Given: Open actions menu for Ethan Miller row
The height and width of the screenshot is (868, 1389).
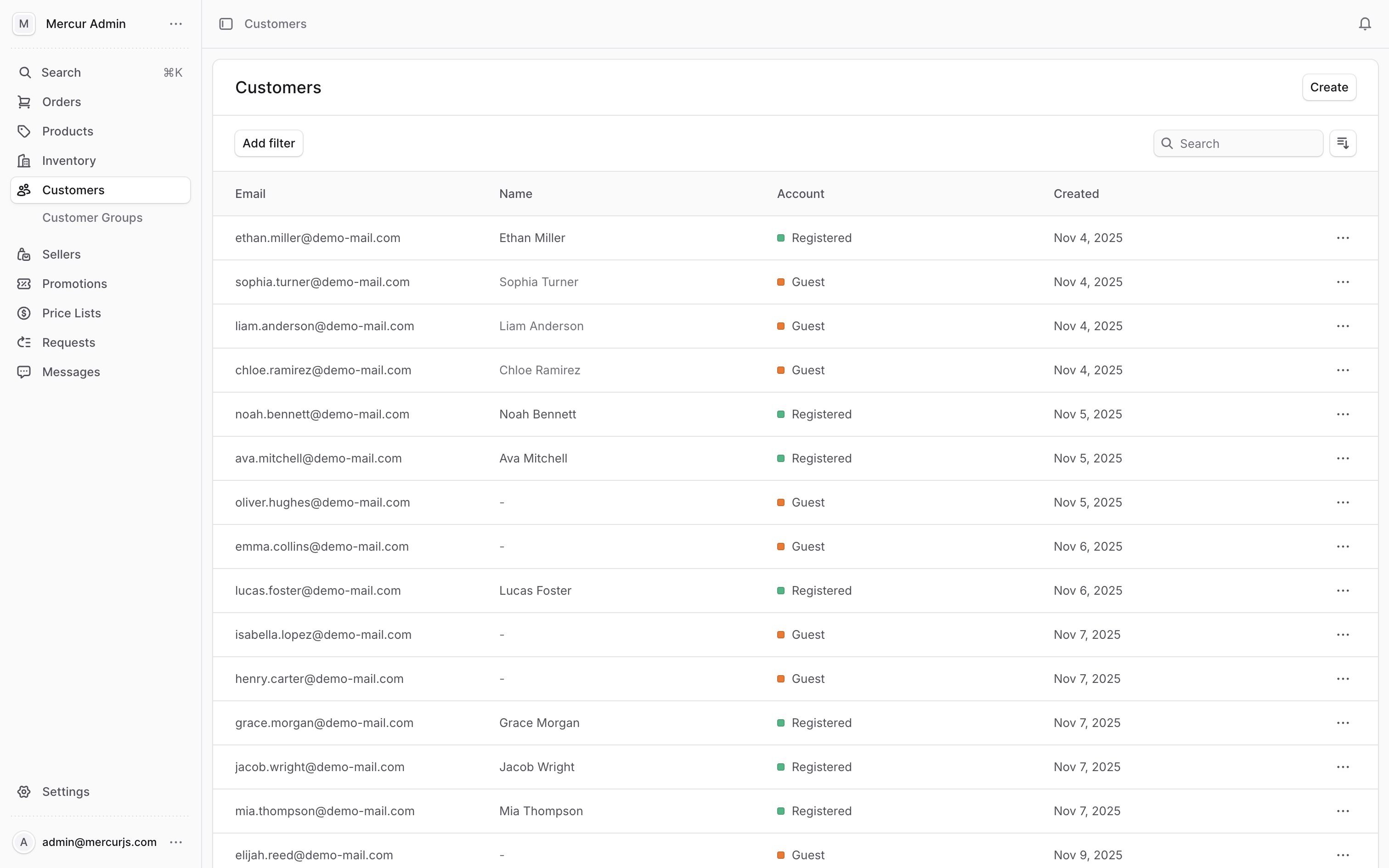Looking at the screenshot, I should (1343, 238).
